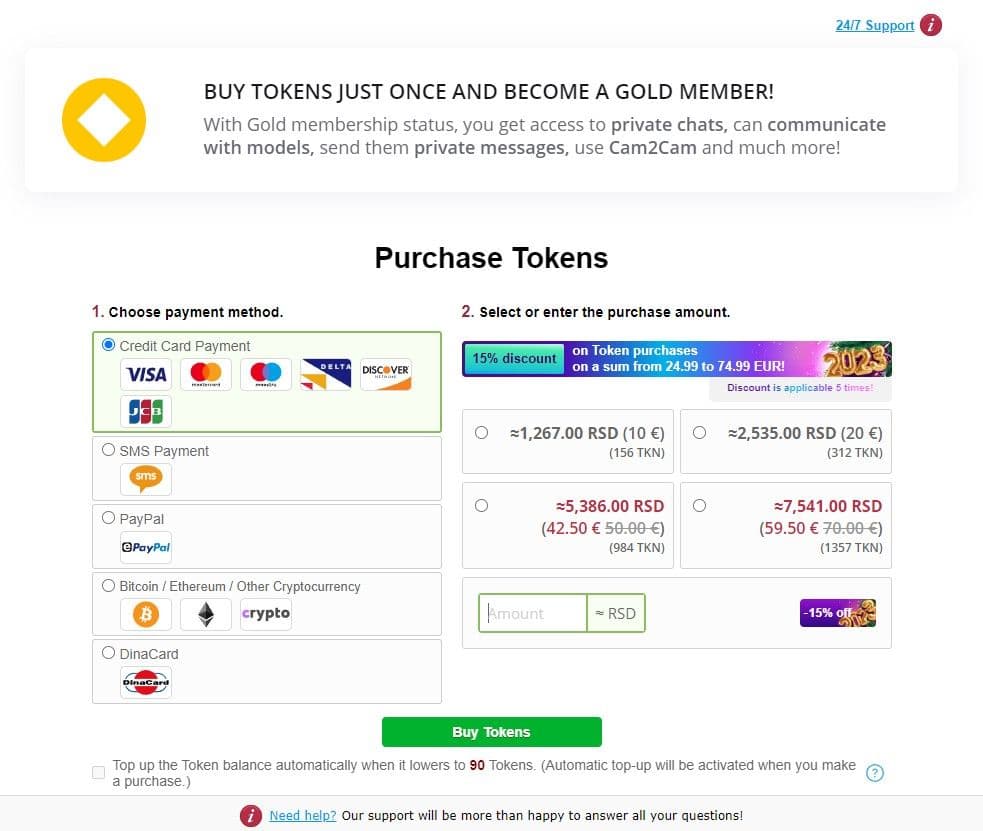Open the 24/7 Support link
The width and height of the screenshot is (983, 831).
(875, 25)
